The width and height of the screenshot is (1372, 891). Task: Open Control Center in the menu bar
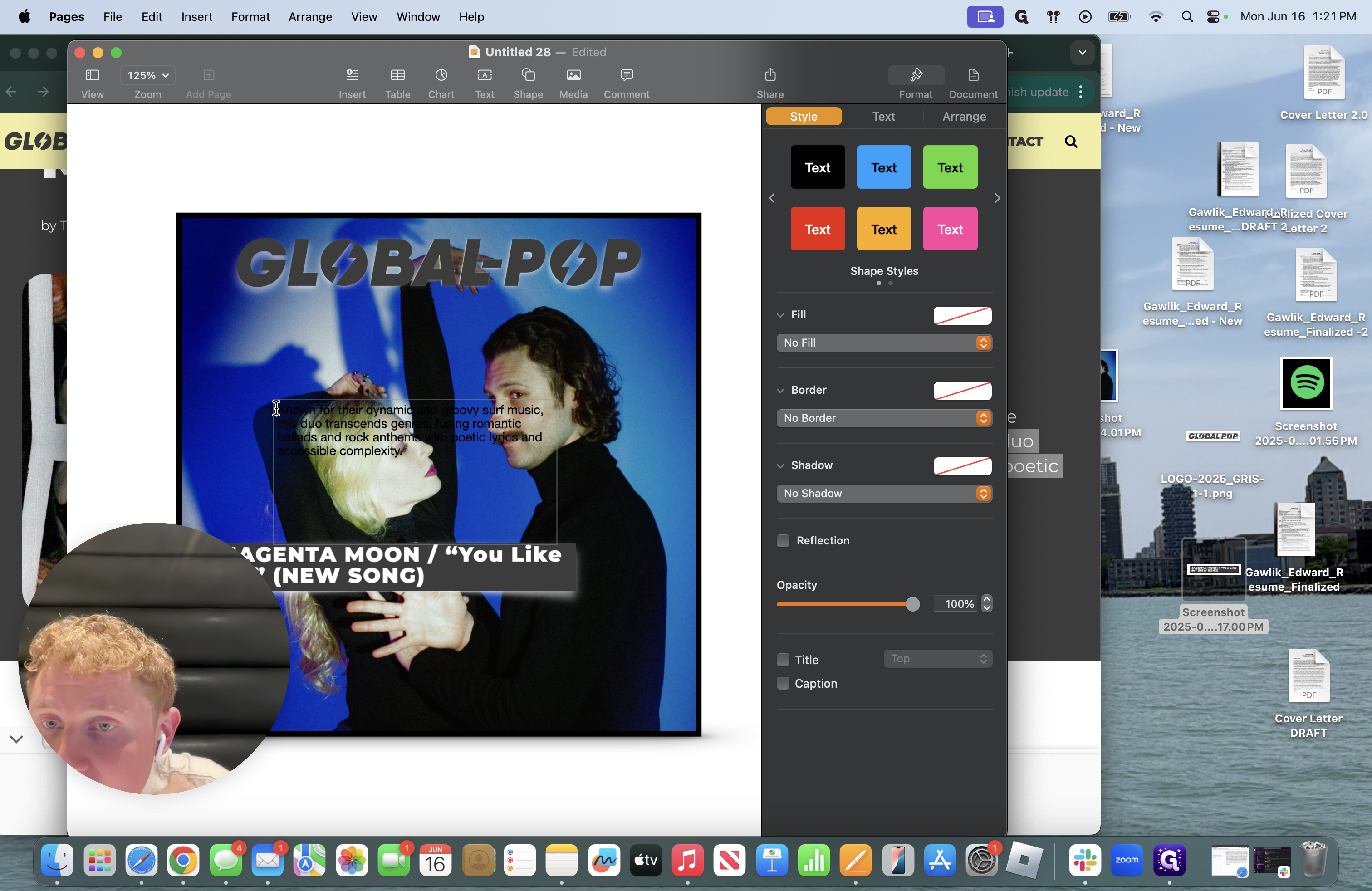pos(1214,17)
